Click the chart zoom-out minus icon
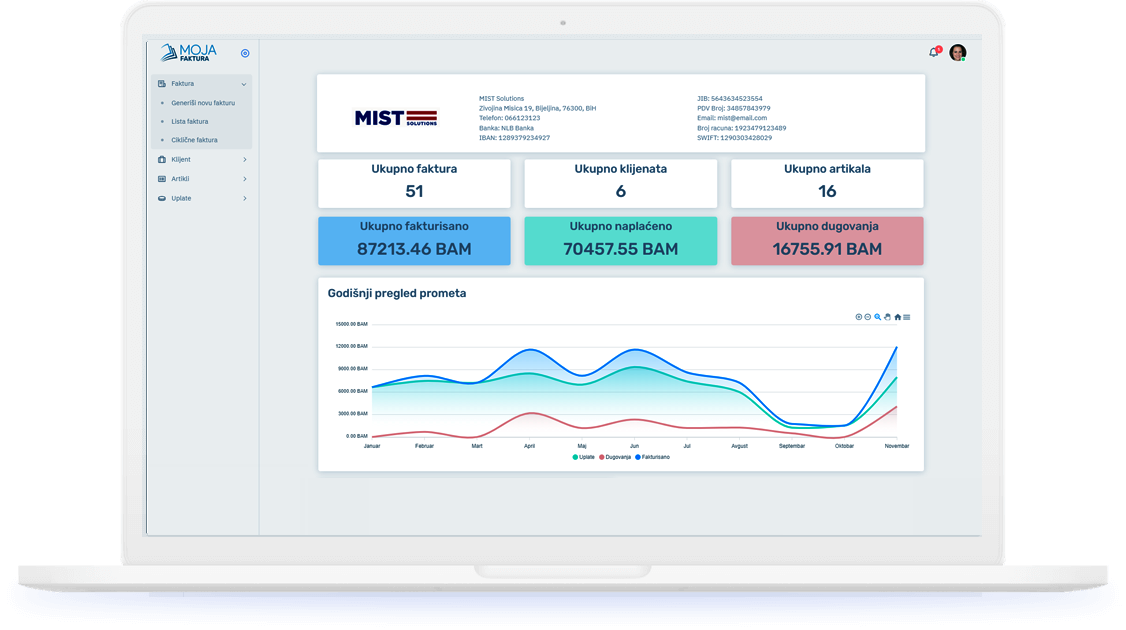Image resolution: width=1126 pixels, height=630 pixels. point(867,317)
